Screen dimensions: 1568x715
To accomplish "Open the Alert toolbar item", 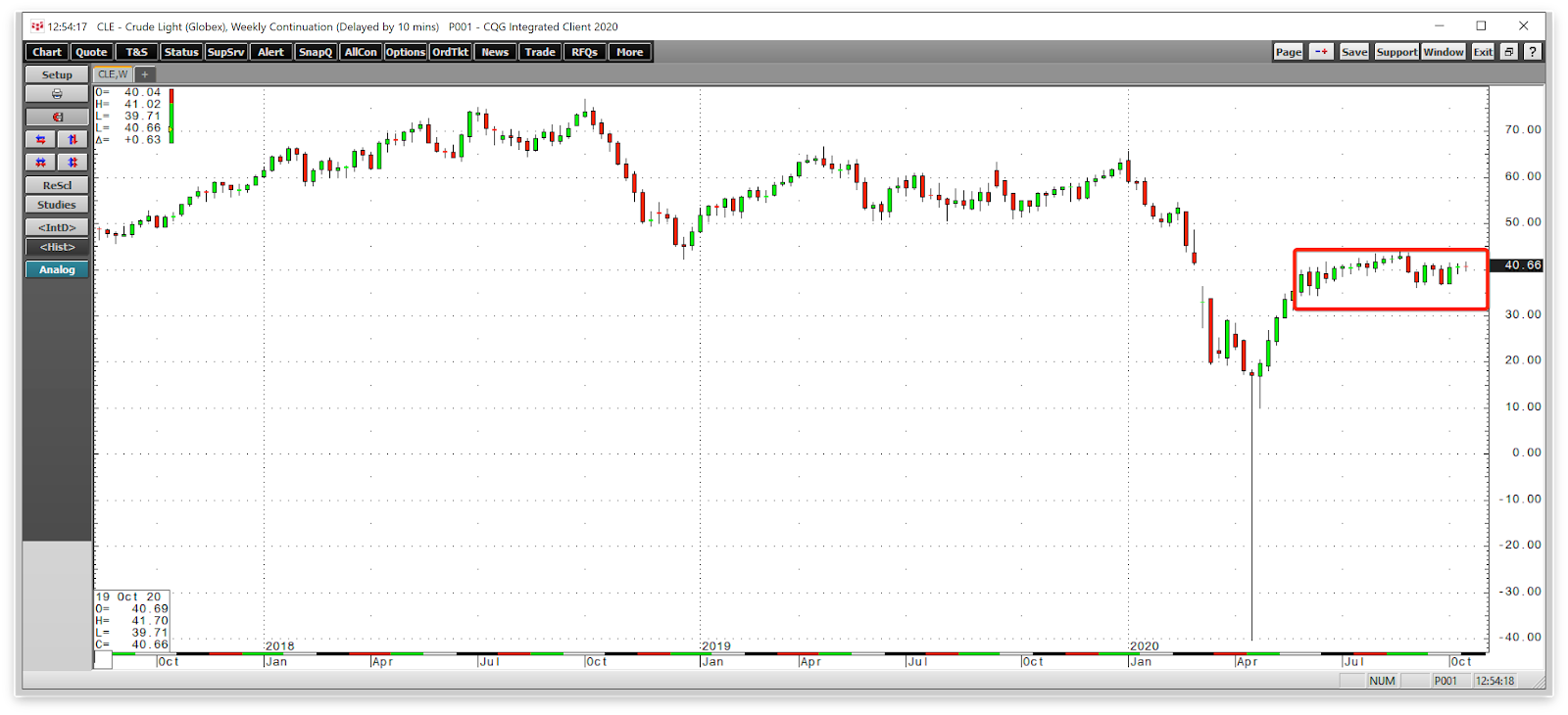I will (x=271, y=52).
